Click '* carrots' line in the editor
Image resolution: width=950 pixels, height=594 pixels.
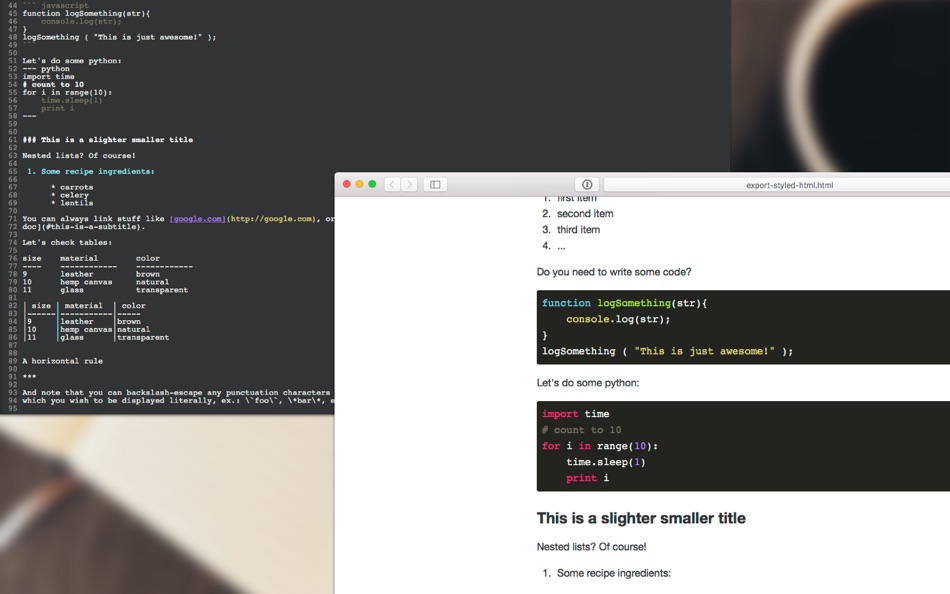72,187
